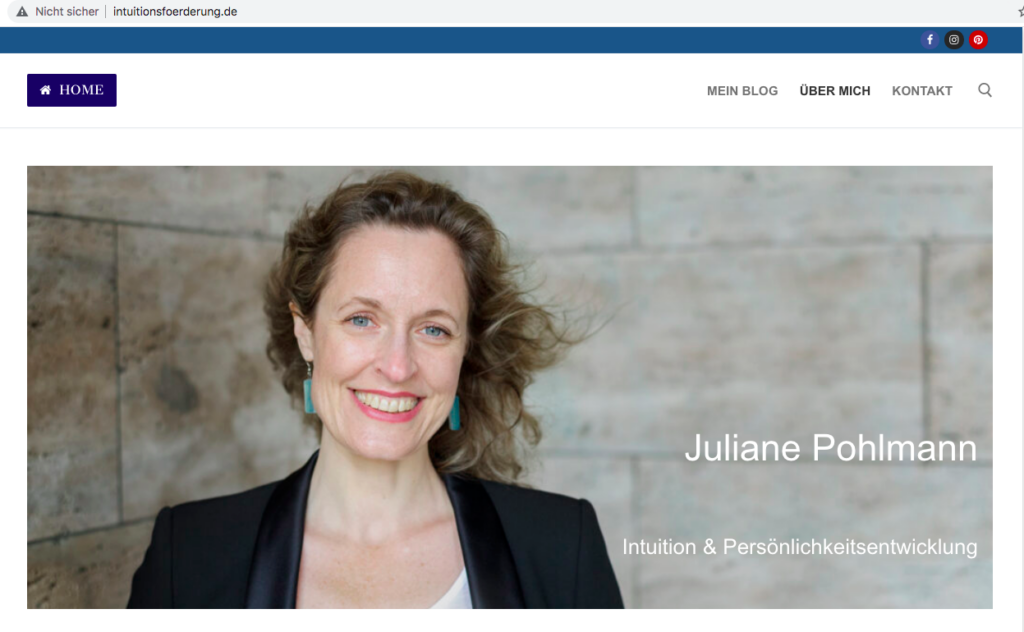
Task: Click the 'Nicht sicher' security label
Action: pyautogui.click(x=67, y=12)
